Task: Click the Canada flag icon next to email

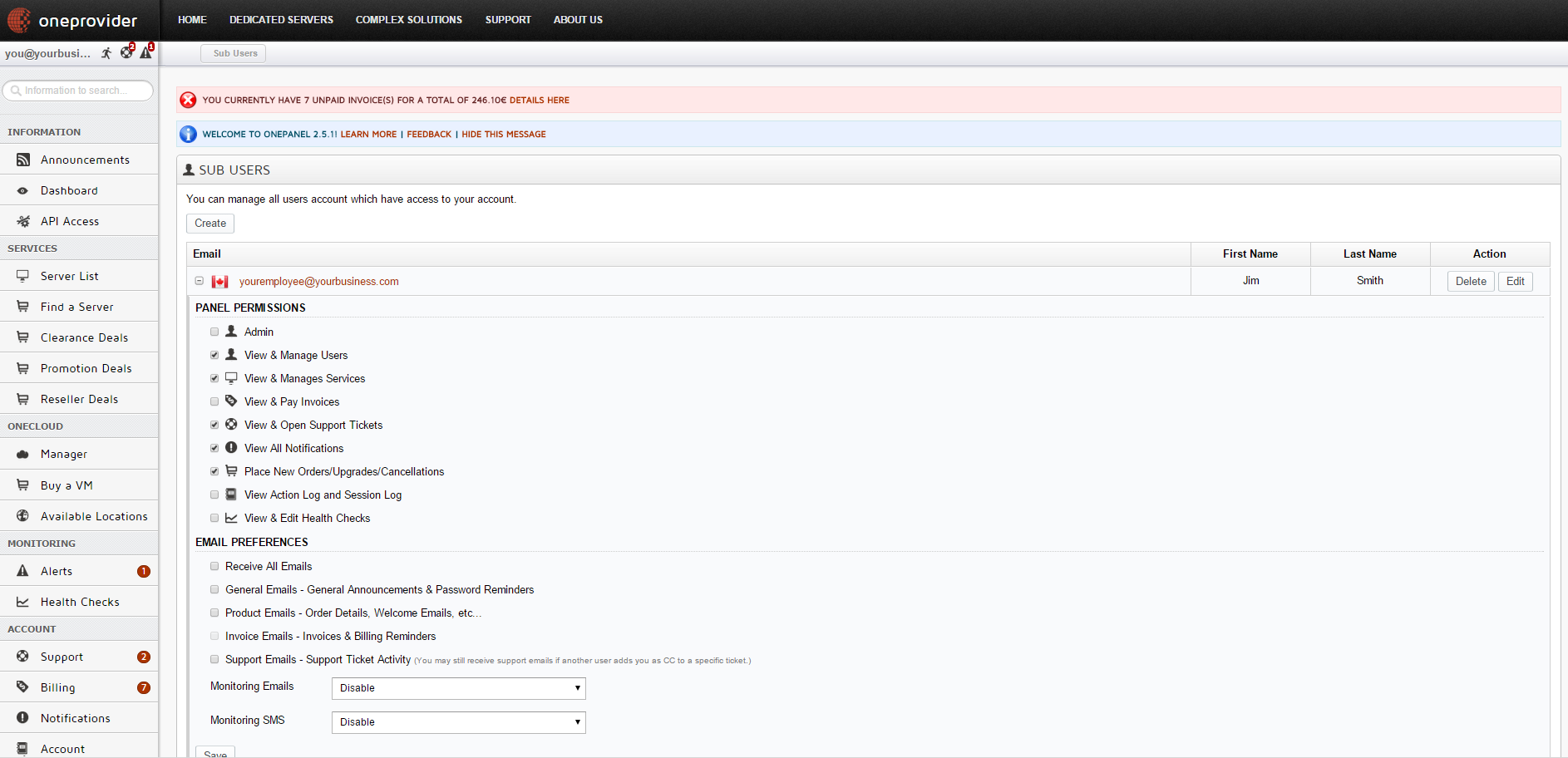Action: [219, 282]
